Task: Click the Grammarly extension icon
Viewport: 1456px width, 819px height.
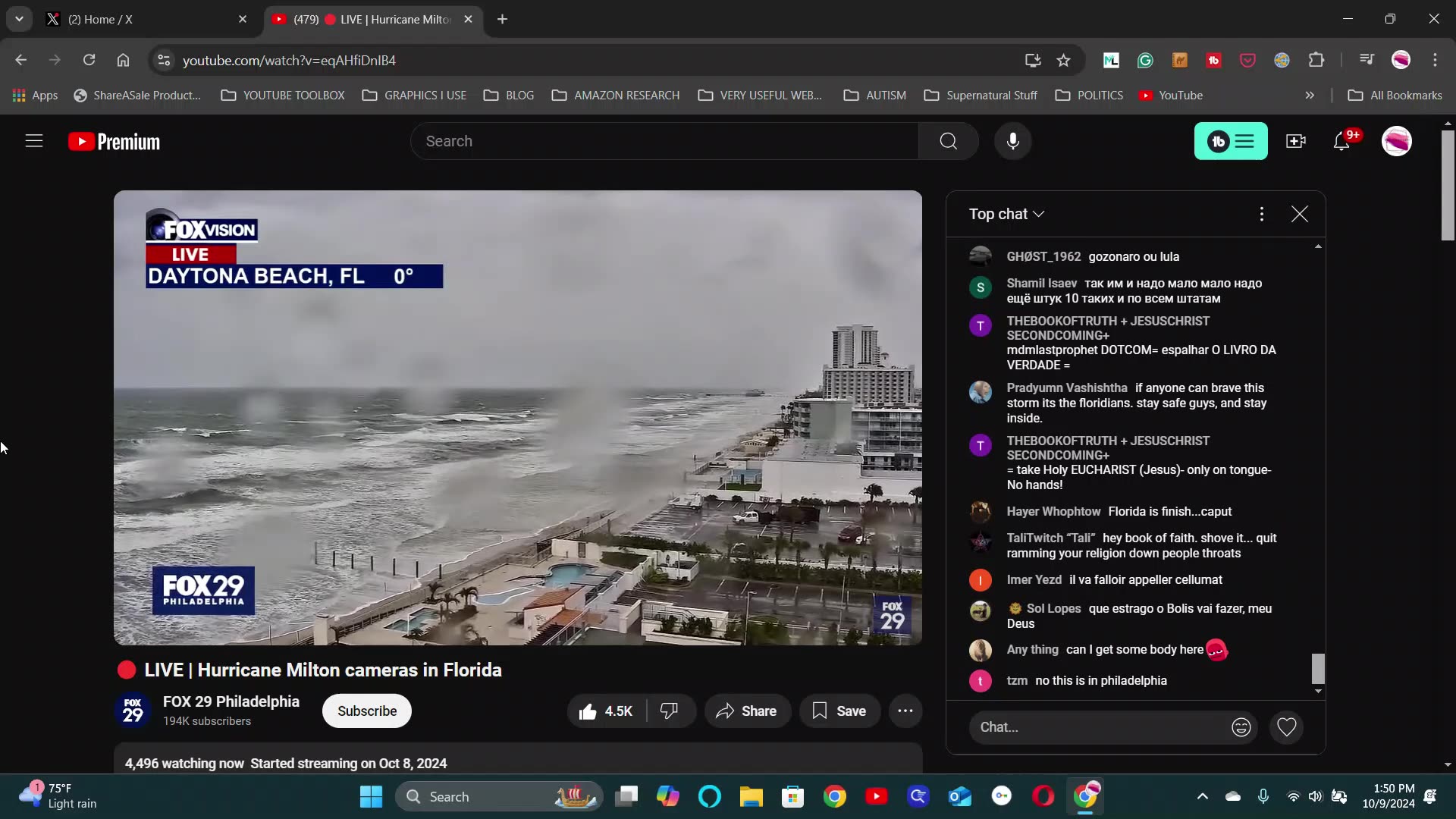Action: pyautogui.click(x=1145, y=60)
